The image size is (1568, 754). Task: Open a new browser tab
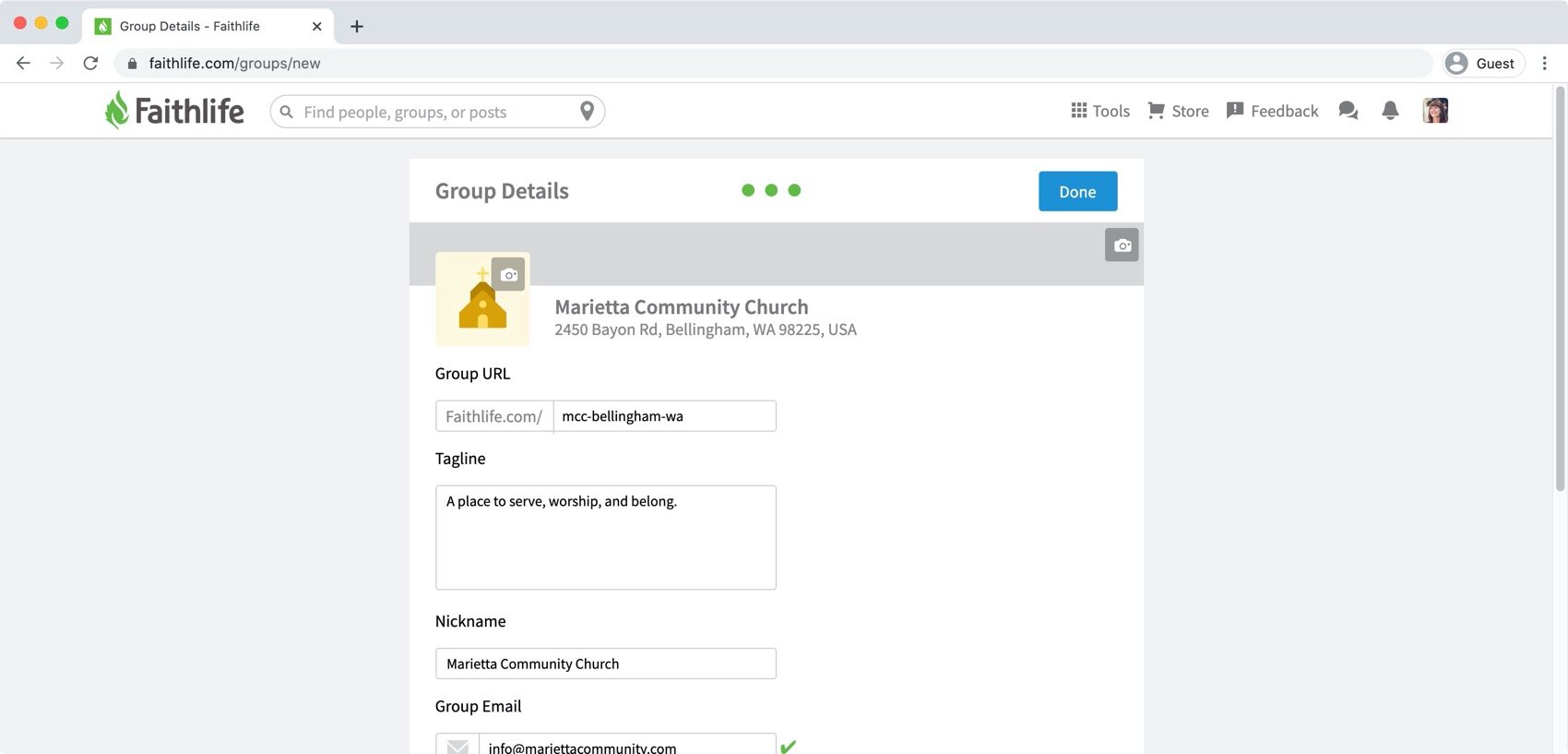[x=357, y=26]
